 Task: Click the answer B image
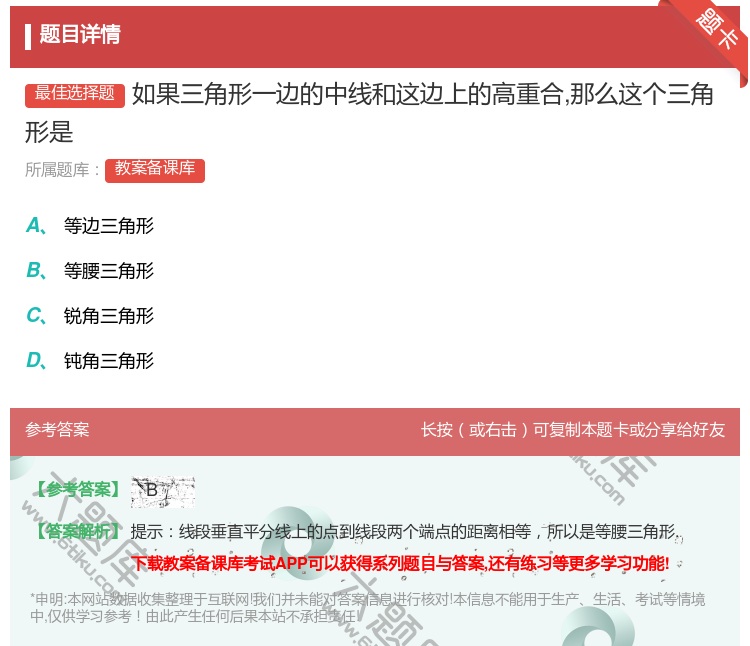163,492
